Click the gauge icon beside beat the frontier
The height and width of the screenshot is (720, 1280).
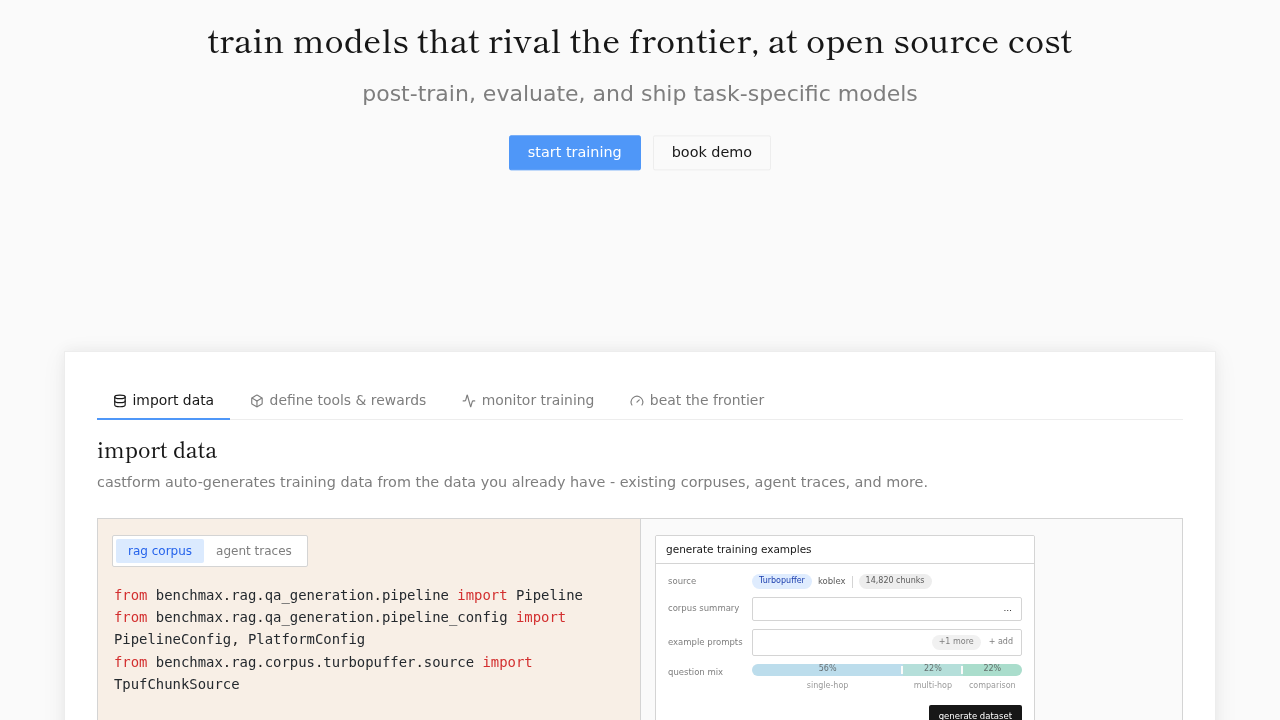point(637,401)
